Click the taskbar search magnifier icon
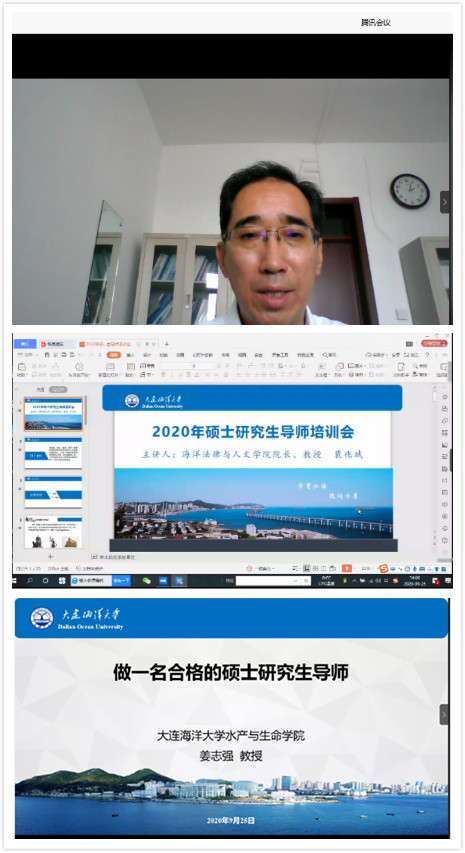 30,581
